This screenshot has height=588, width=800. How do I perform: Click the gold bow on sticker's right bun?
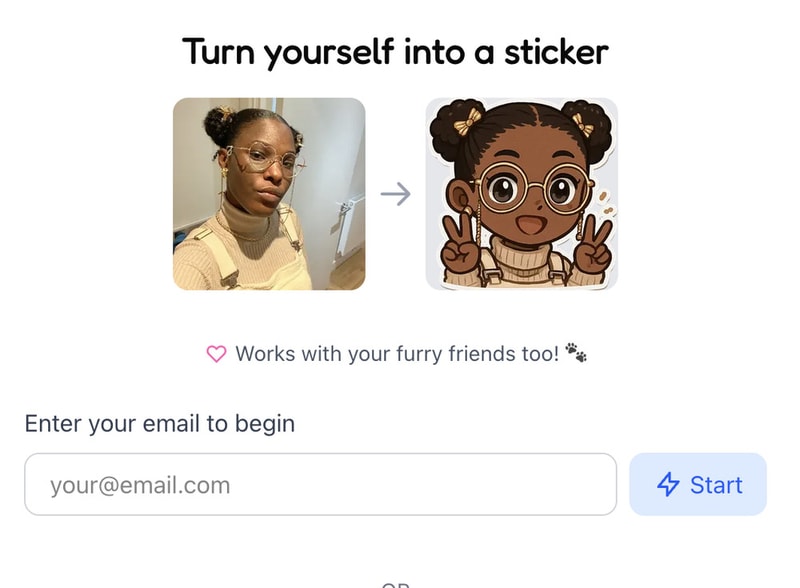[580, 124]
